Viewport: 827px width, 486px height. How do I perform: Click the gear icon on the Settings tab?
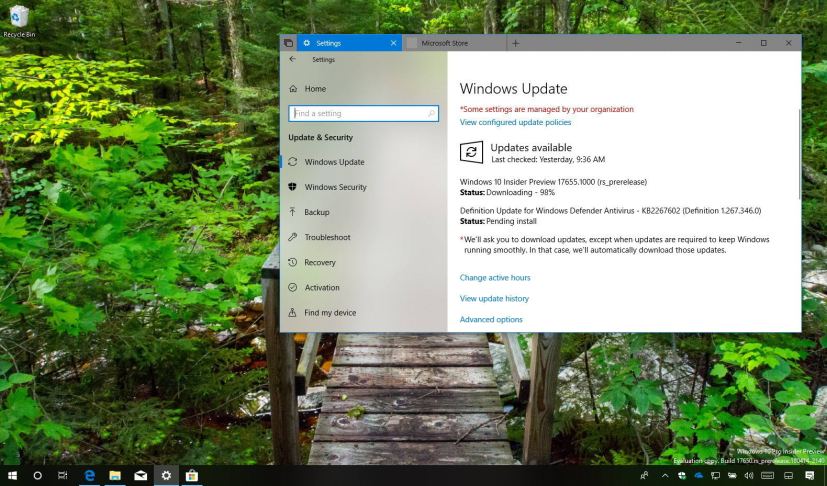click(x=306, y=43)
